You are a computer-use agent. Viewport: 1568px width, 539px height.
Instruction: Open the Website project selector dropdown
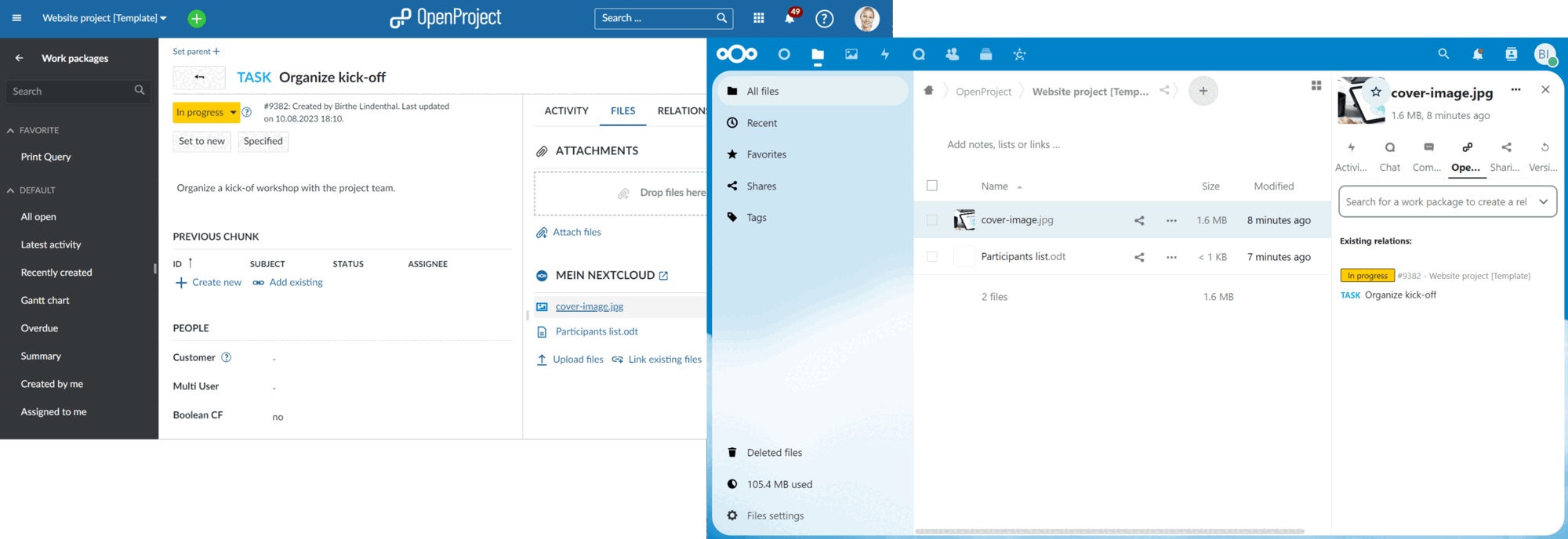(x=104, y=18)
